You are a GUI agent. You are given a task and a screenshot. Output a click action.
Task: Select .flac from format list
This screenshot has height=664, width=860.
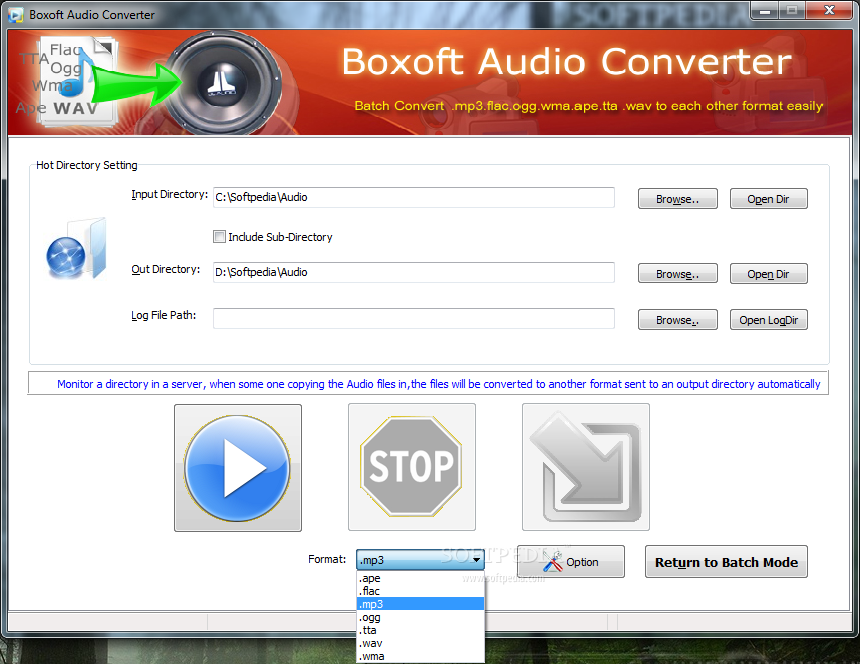420,591
